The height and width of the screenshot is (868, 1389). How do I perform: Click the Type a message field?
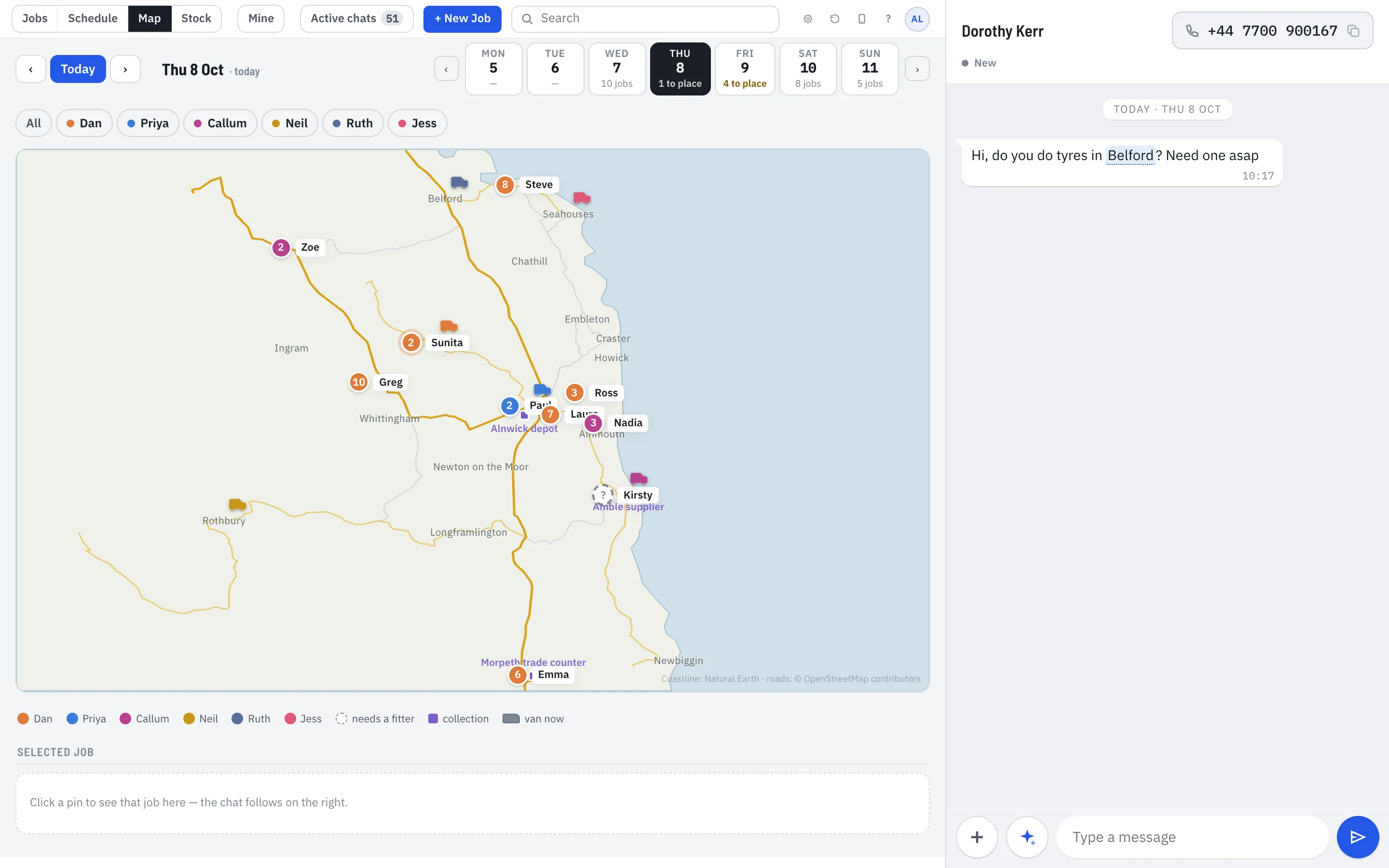pyautogui.click(x=1193, y=837)
